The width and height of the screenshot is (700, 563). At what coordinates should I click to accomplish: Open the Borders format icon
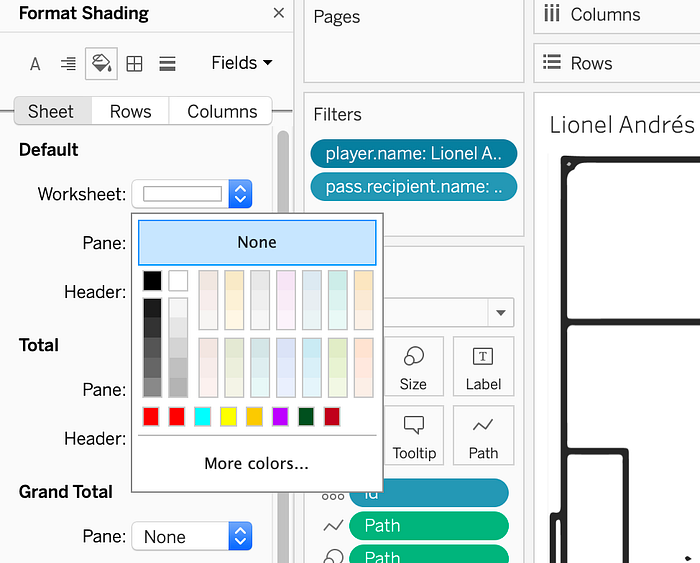click(134, 64)
